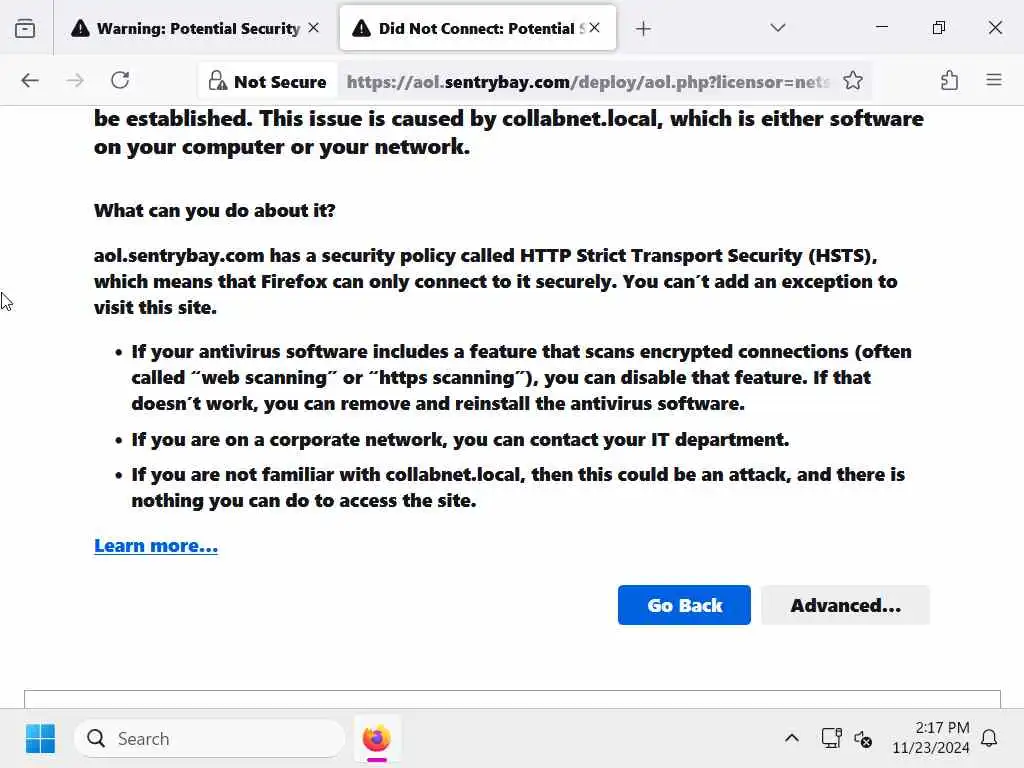The width and height of the screenshot is (1024, 768).
Task: Show hidden system tray icons
Action: click(x=791, y=739)
